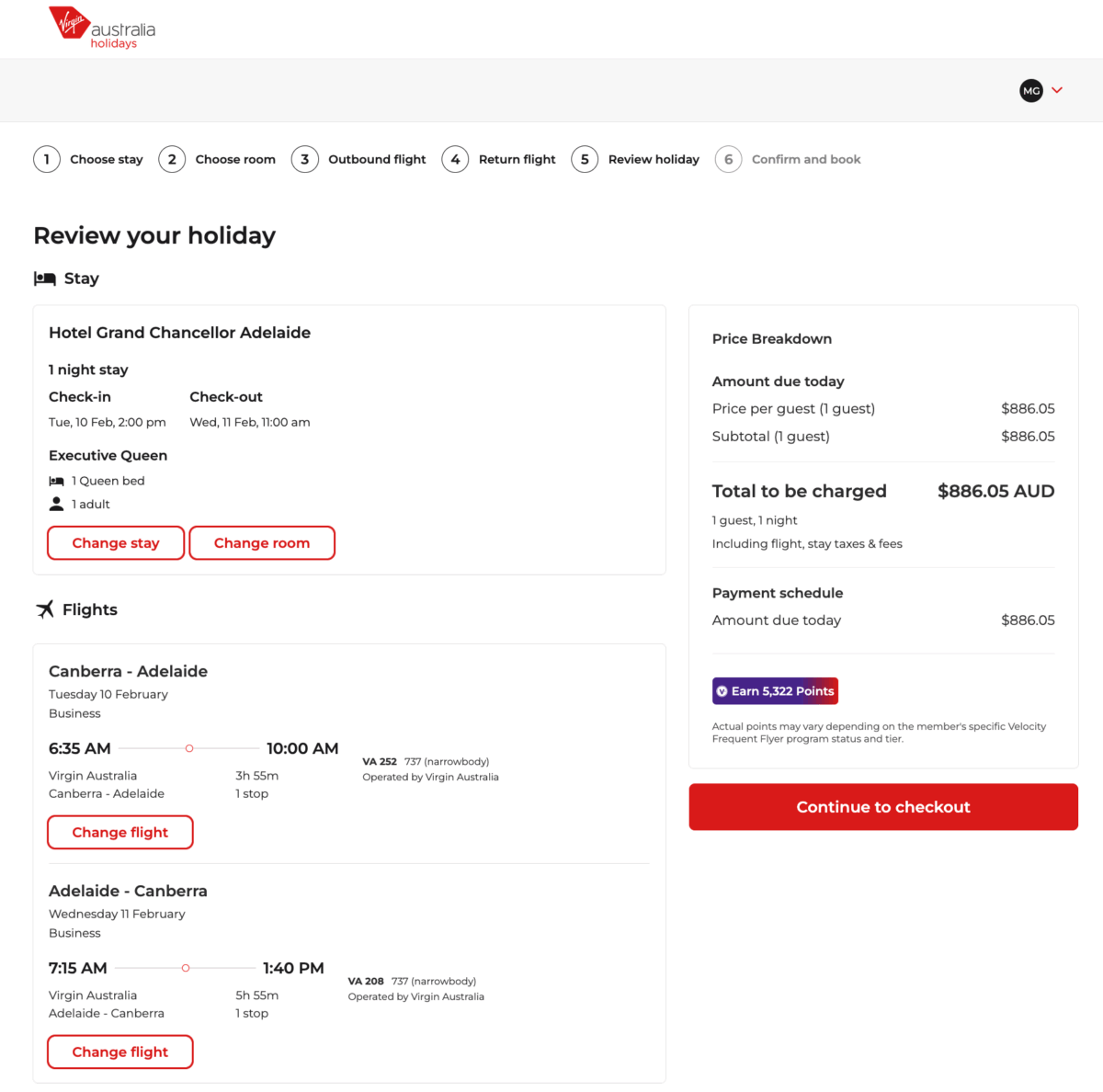
Task: Click the person icon next to 1 adult
Action: coord(56,504)
